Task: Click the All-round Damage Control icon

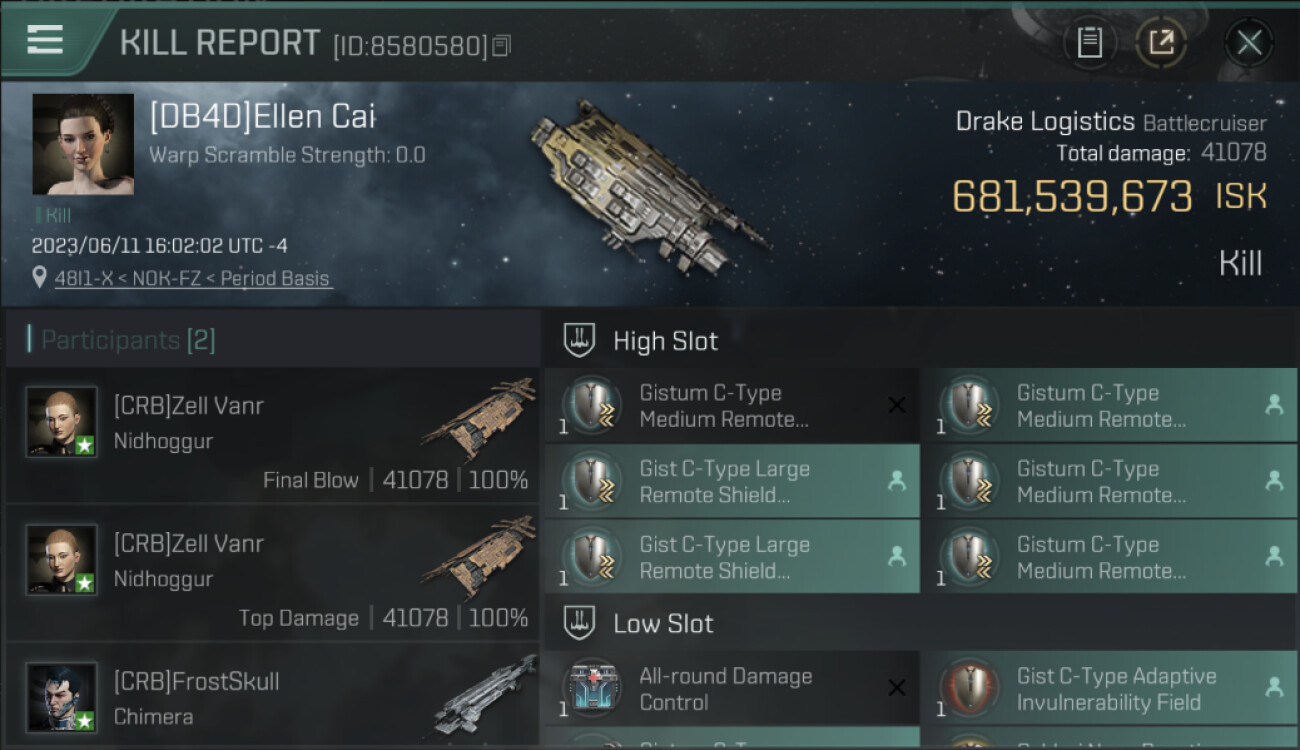Action: pyautogui.click(x=593, y=690)
